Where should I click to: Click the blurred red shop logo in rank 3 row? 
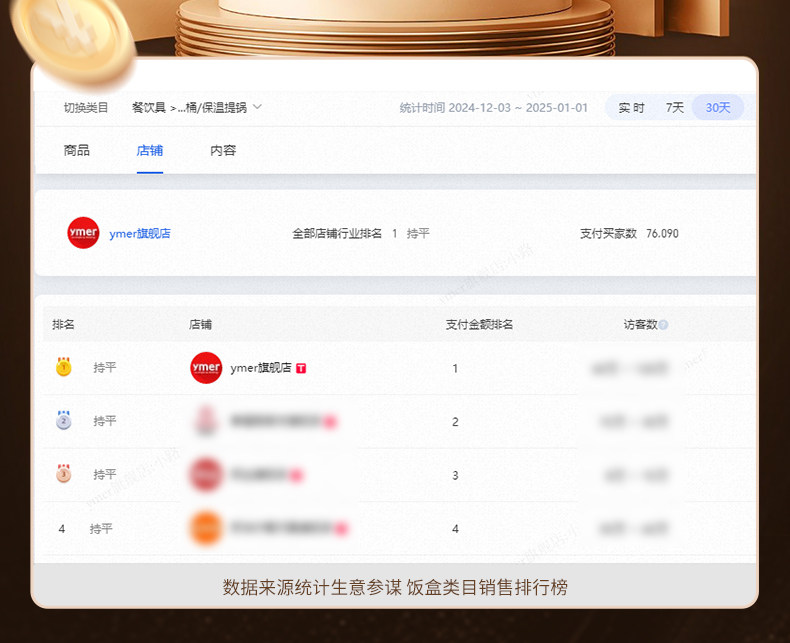coord(206,474)
